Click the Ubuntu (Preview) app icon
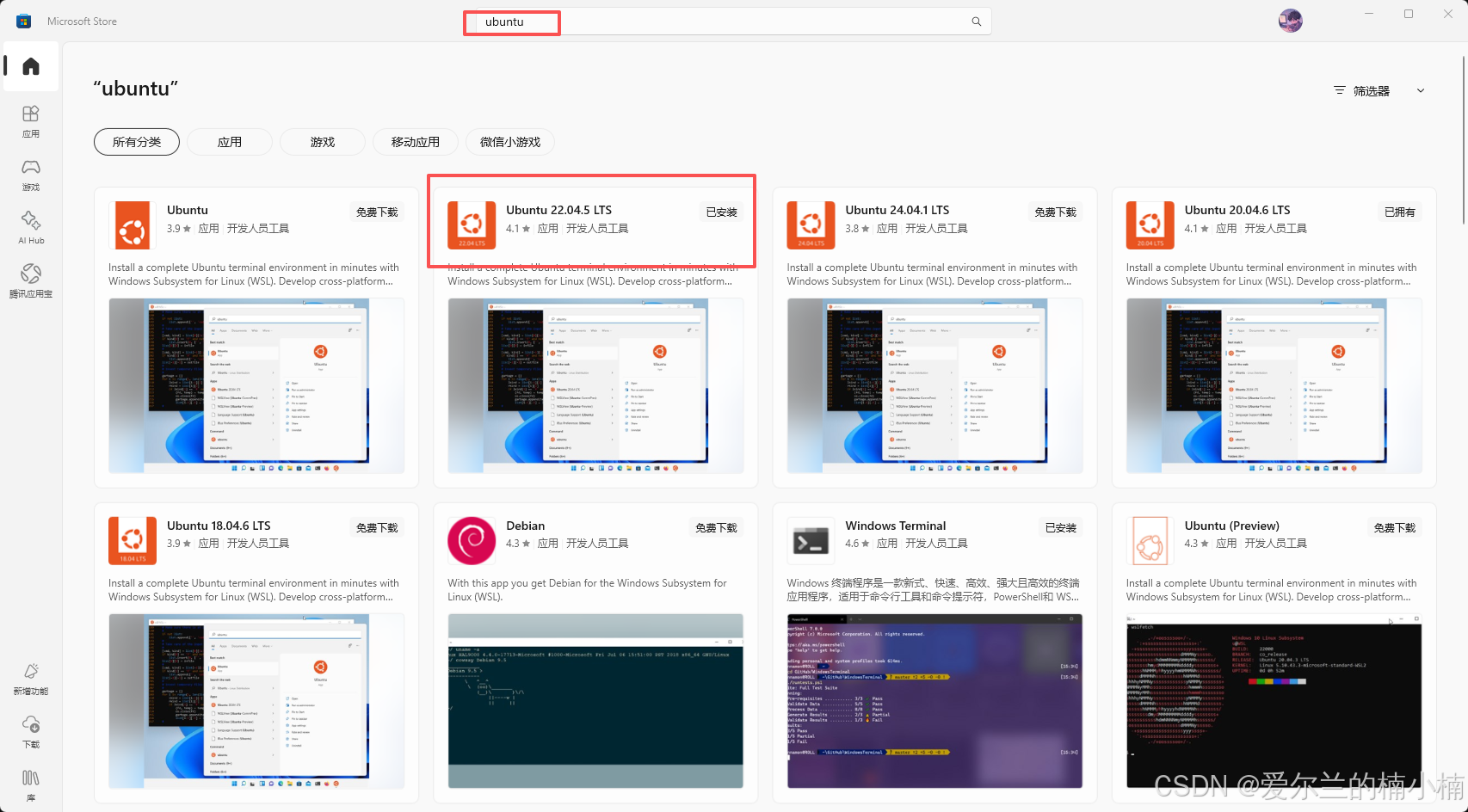 1150,541
